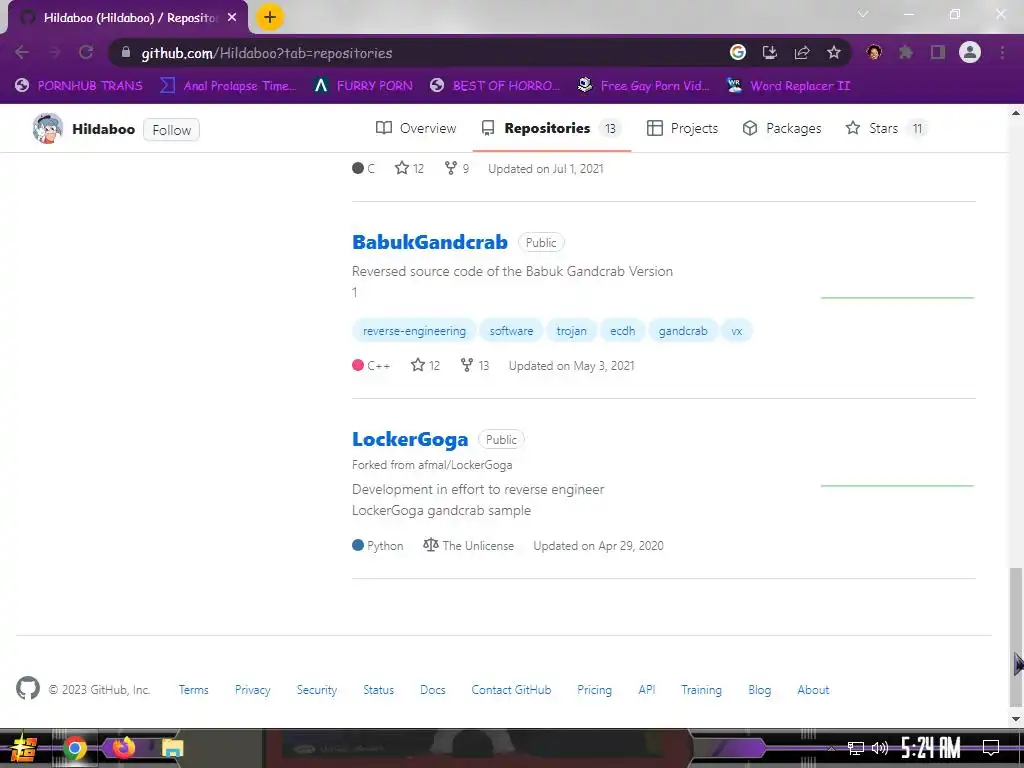Click the reverse-engineering topic tag
Image resolution: width=1024 pixels, height=768 pixels.
tap(415, 331)
